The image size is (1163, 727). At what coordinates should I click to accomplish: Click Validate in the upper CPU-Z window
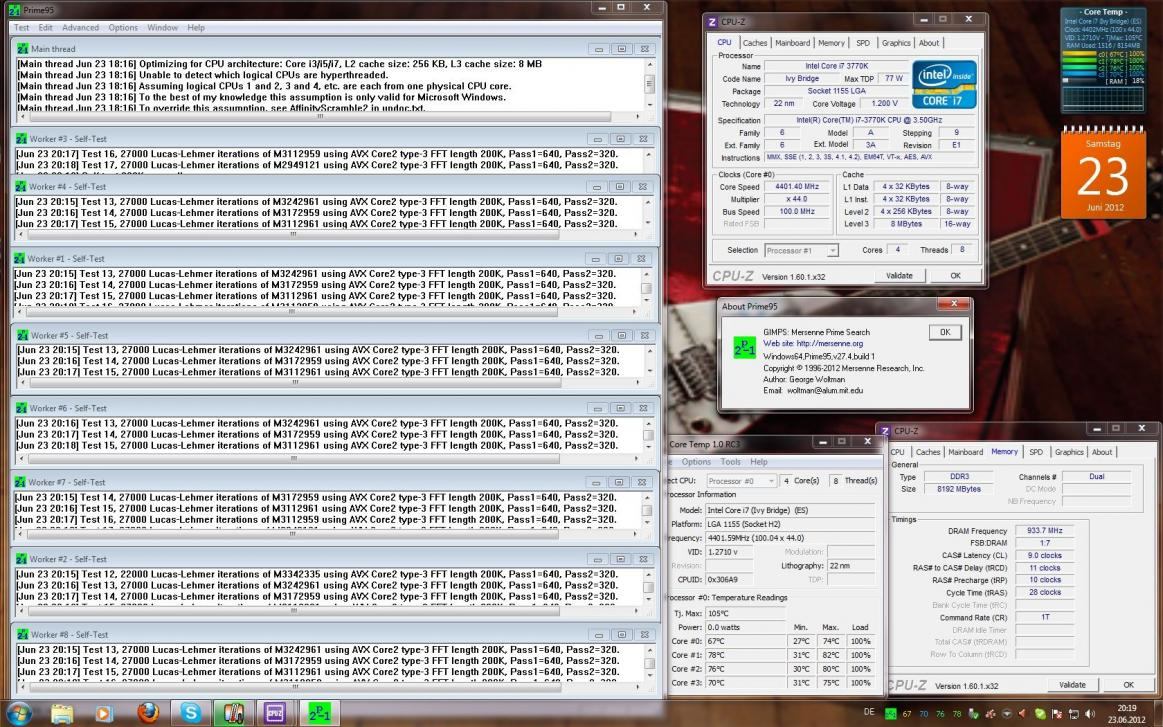[x=899, y=275]
